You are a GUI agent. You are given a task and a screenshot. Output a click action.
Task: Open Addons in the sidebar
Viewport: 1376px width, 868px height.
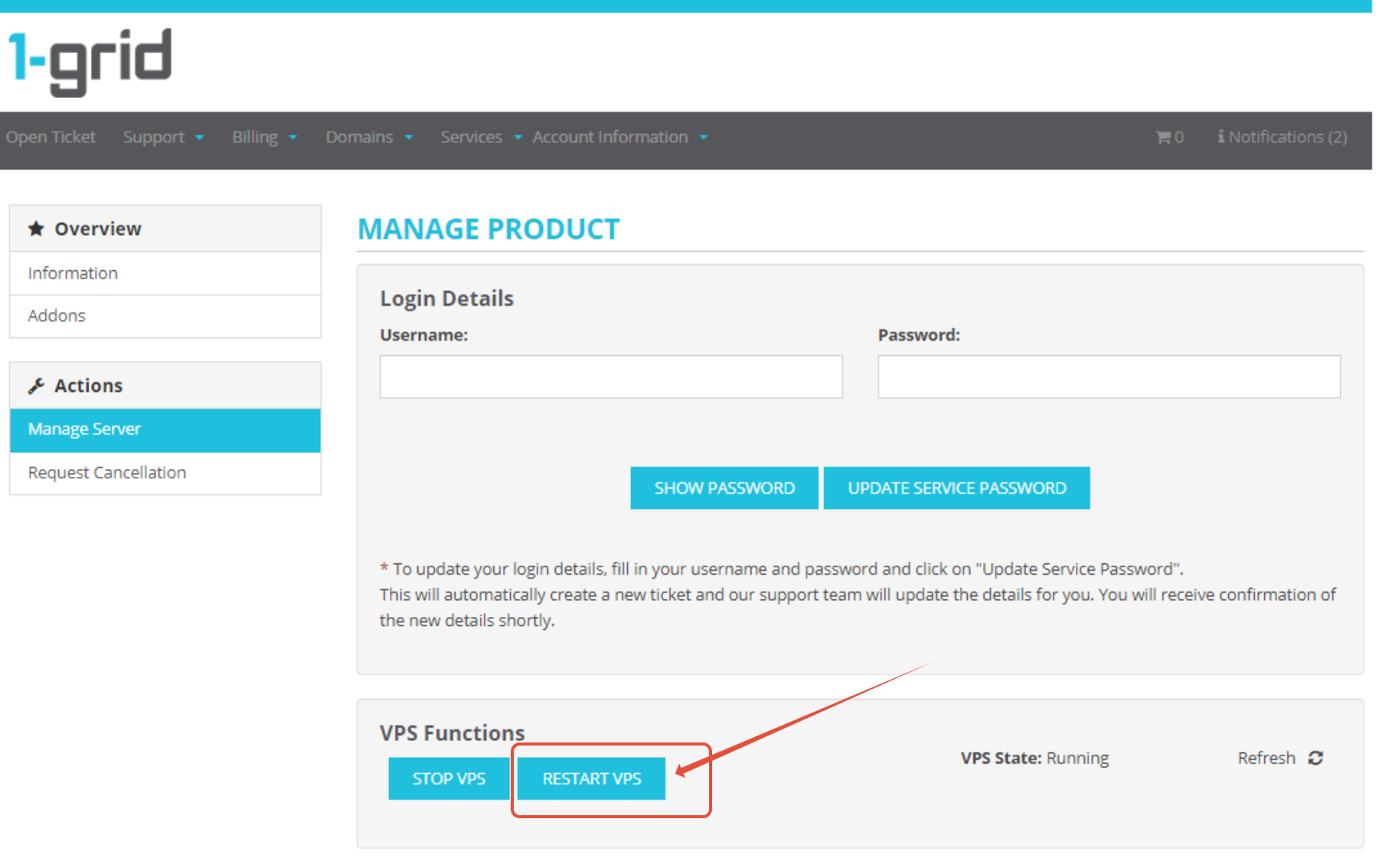[x=165, y=316]
